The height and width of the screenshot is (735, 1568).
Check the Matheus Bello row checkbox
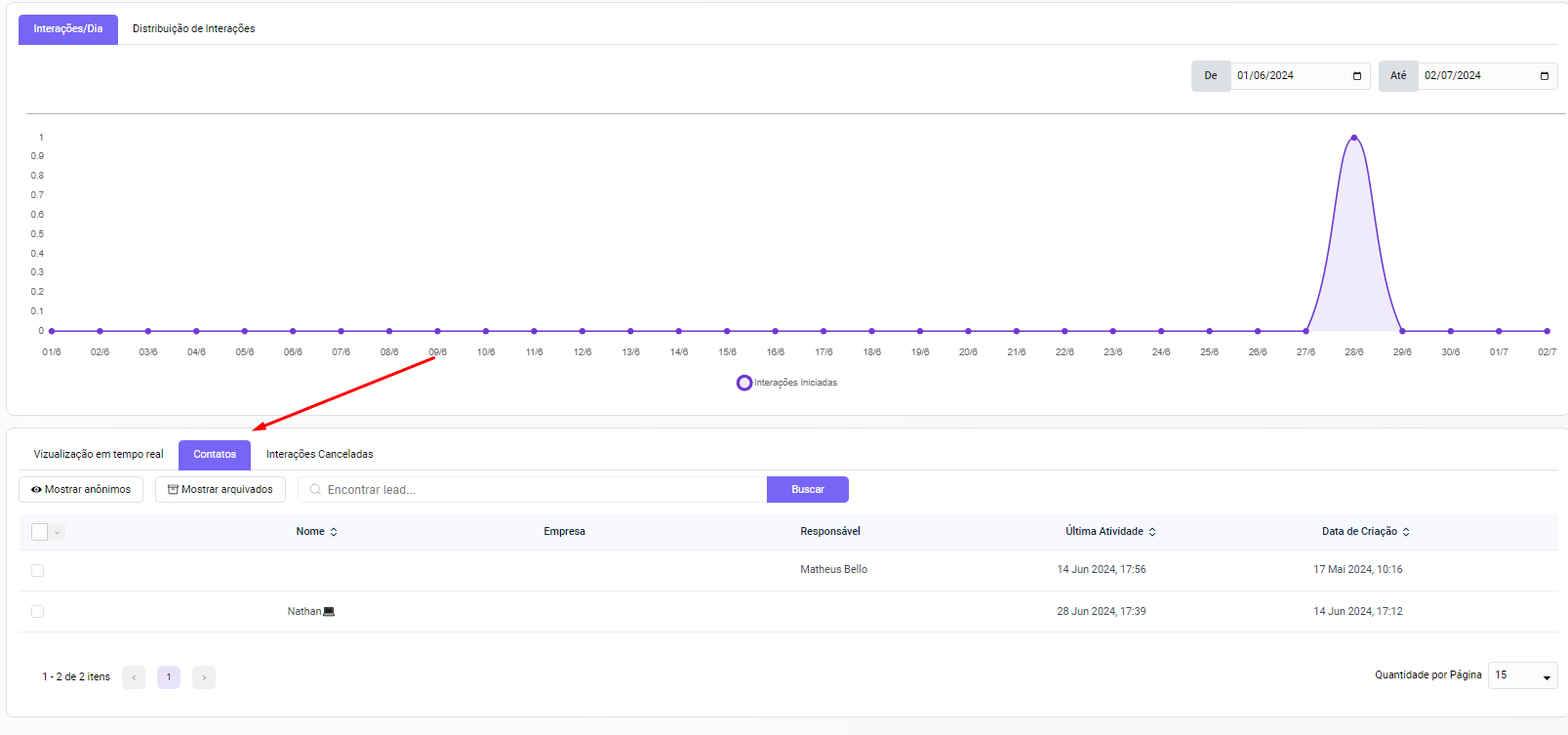[38, 570]
